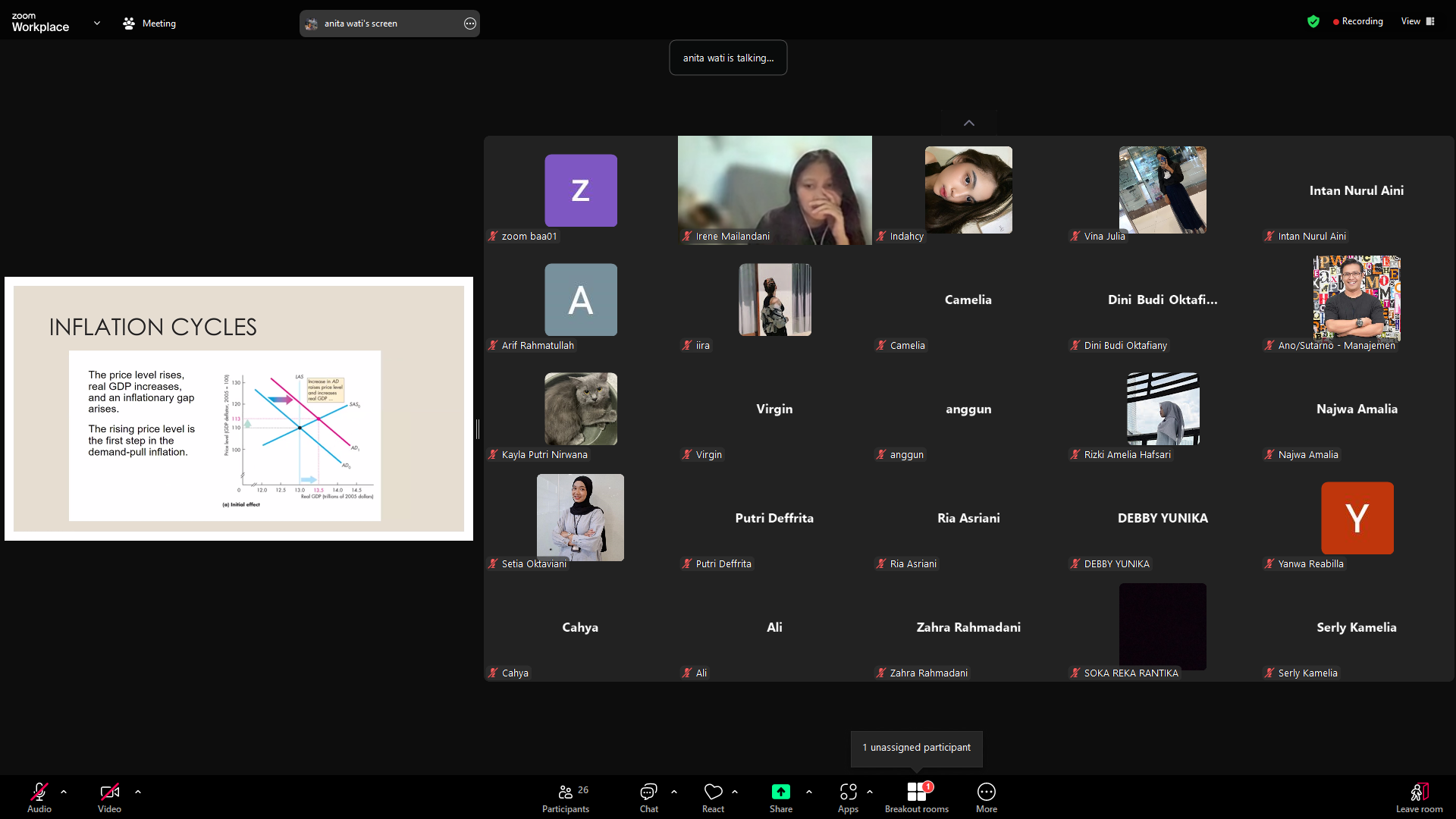This screenshot has height=819, width=1456.
Task: Open the Chat panel
Action: point(649,797)
